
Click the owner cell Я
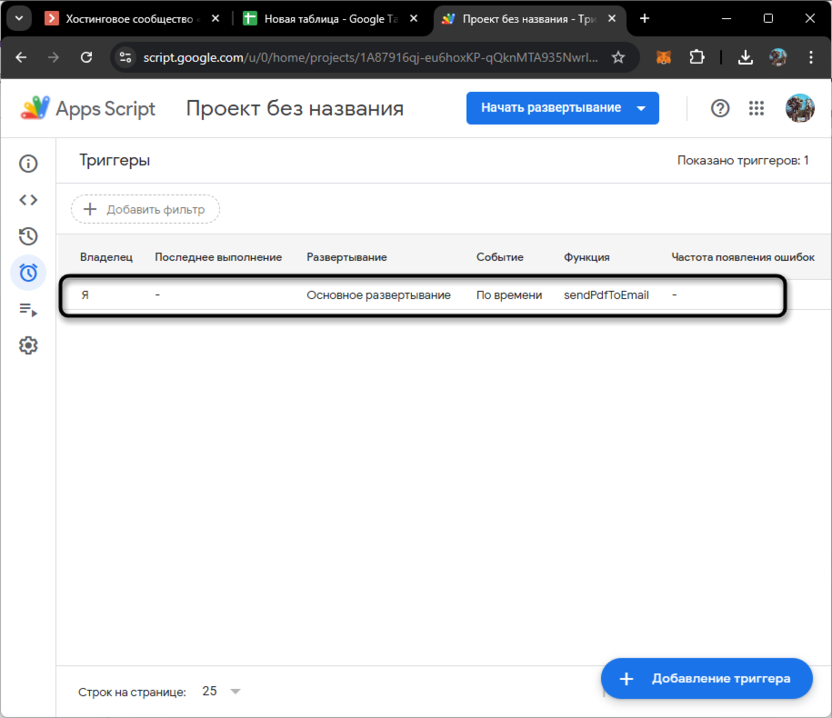click(85, 295)
